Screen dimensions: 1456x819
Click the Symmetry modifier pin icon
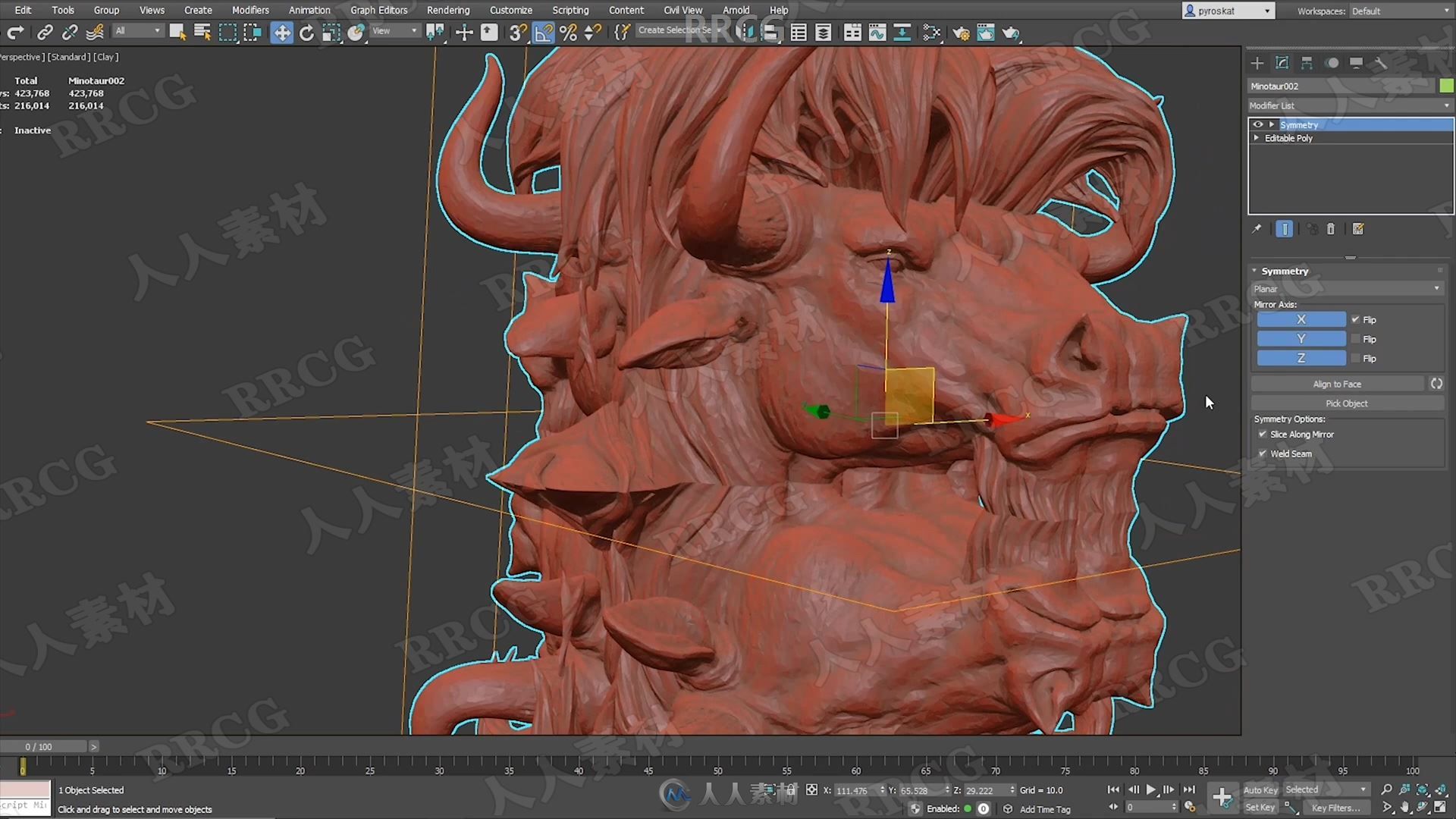click(x=1257, y=229)
